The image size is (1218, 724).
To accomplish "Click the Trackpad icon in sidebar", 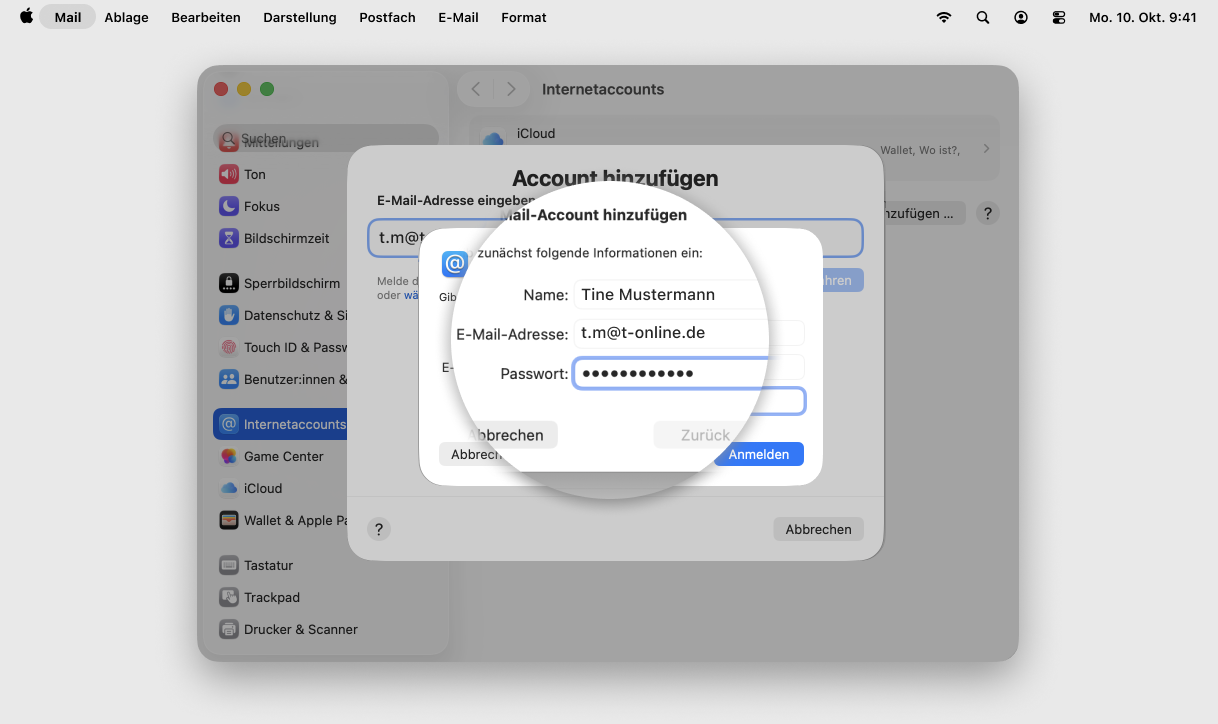I will (228, 597).
